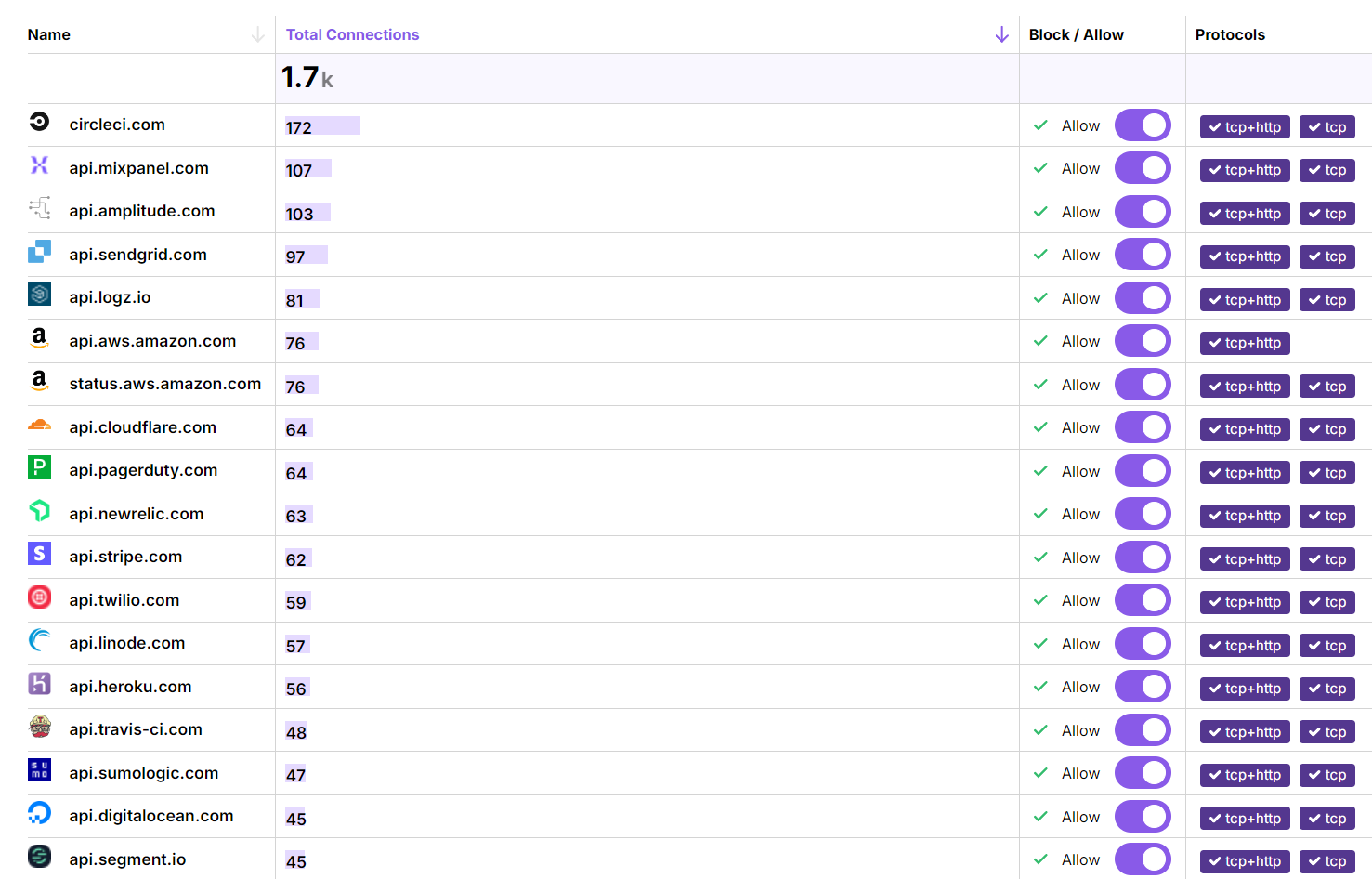Sort by Name using the arrow

[257, 35]
